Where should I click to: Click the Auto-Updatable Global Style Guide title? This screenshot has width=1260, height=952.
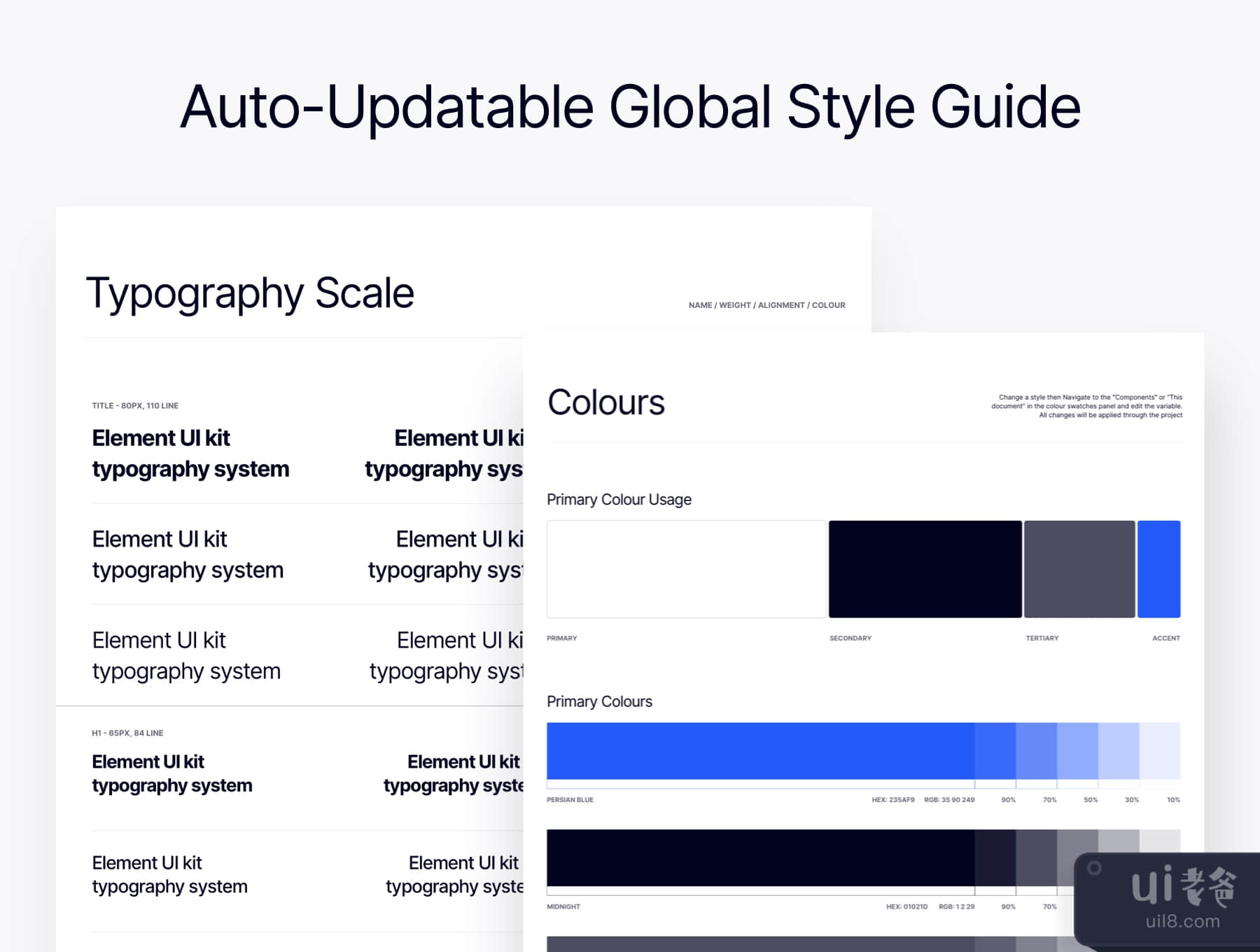tap(630, 107)
